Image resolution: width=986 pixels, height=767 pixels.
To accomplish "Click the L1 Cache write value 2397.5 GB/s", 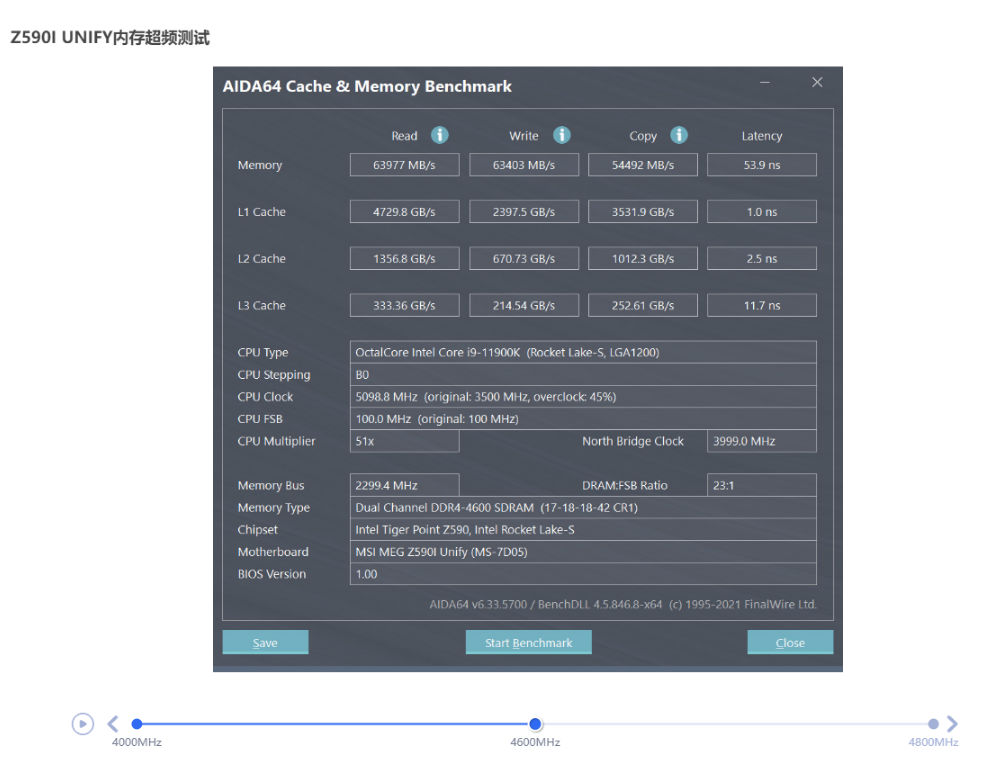I will click(524, 212).
